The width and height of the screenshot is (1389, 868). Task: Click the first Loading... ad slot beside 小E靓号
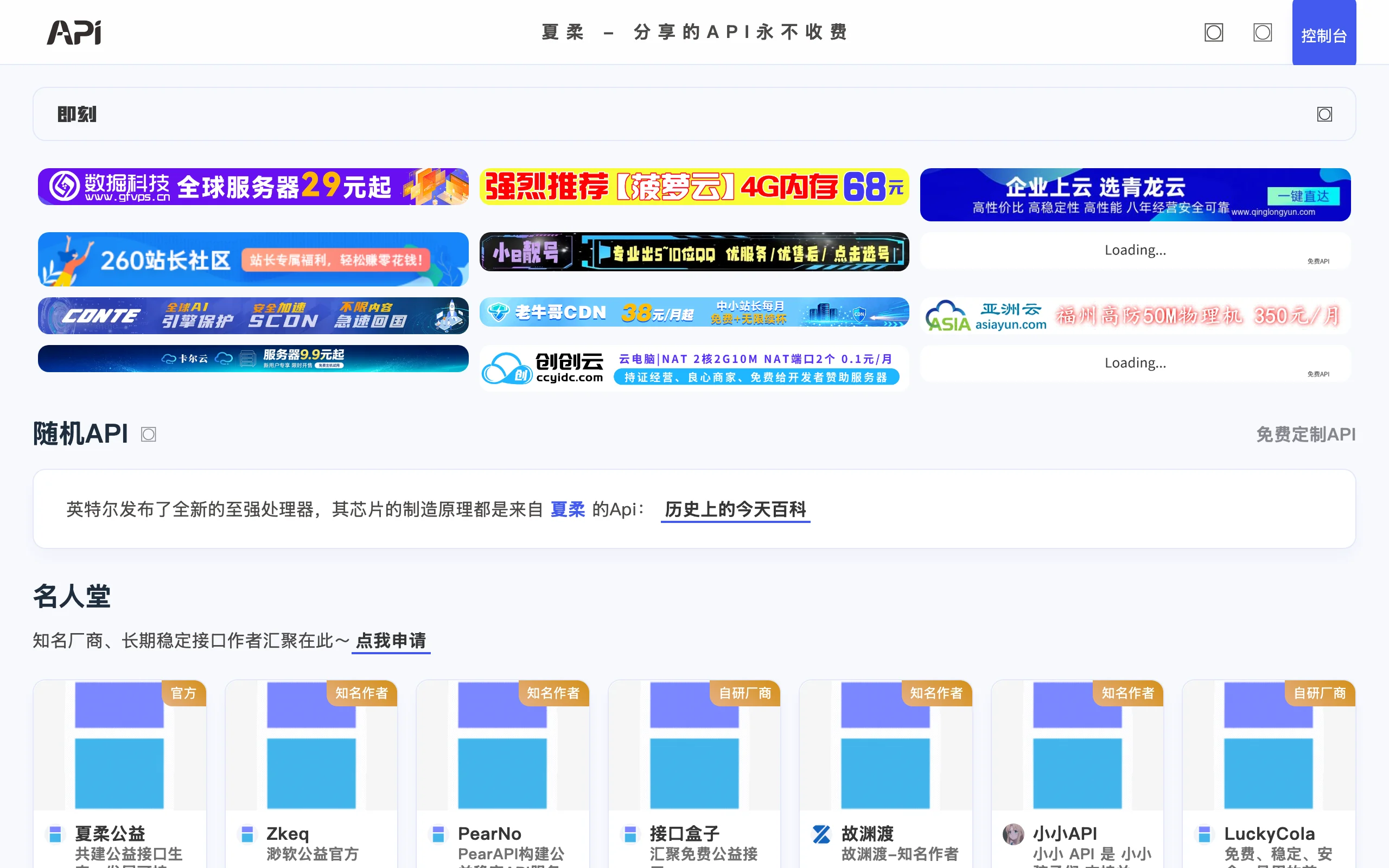(1135, 250)
